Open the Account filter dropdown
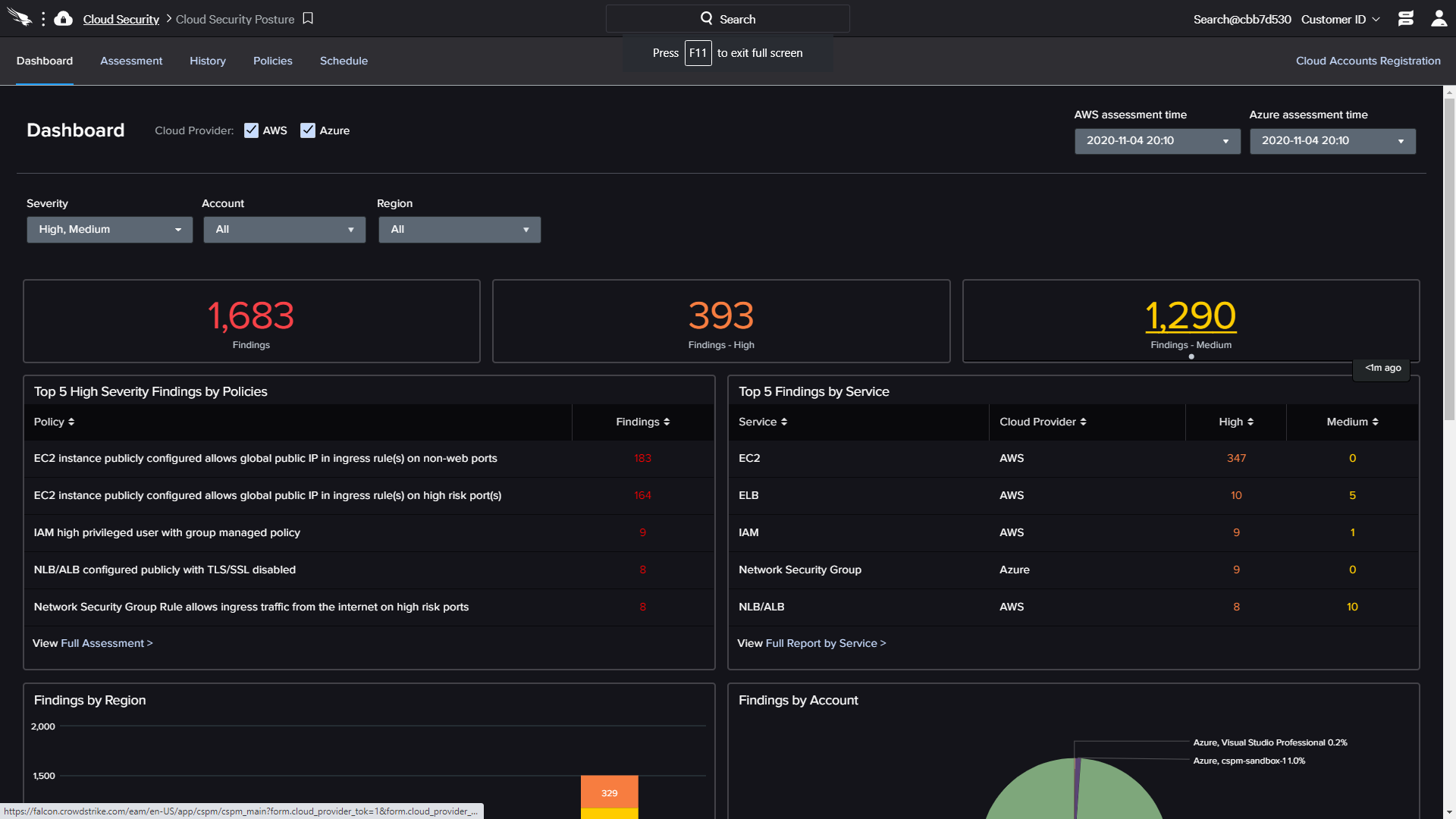1456x819 pixels. point(284,230)
